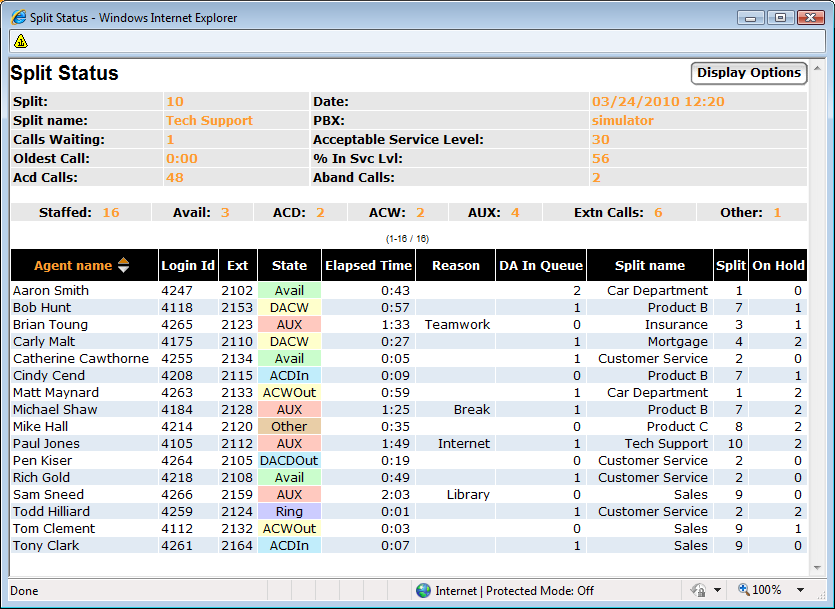Click the simulator PBX value
Screen dimensions: 835x609
(x=623, y=121)
